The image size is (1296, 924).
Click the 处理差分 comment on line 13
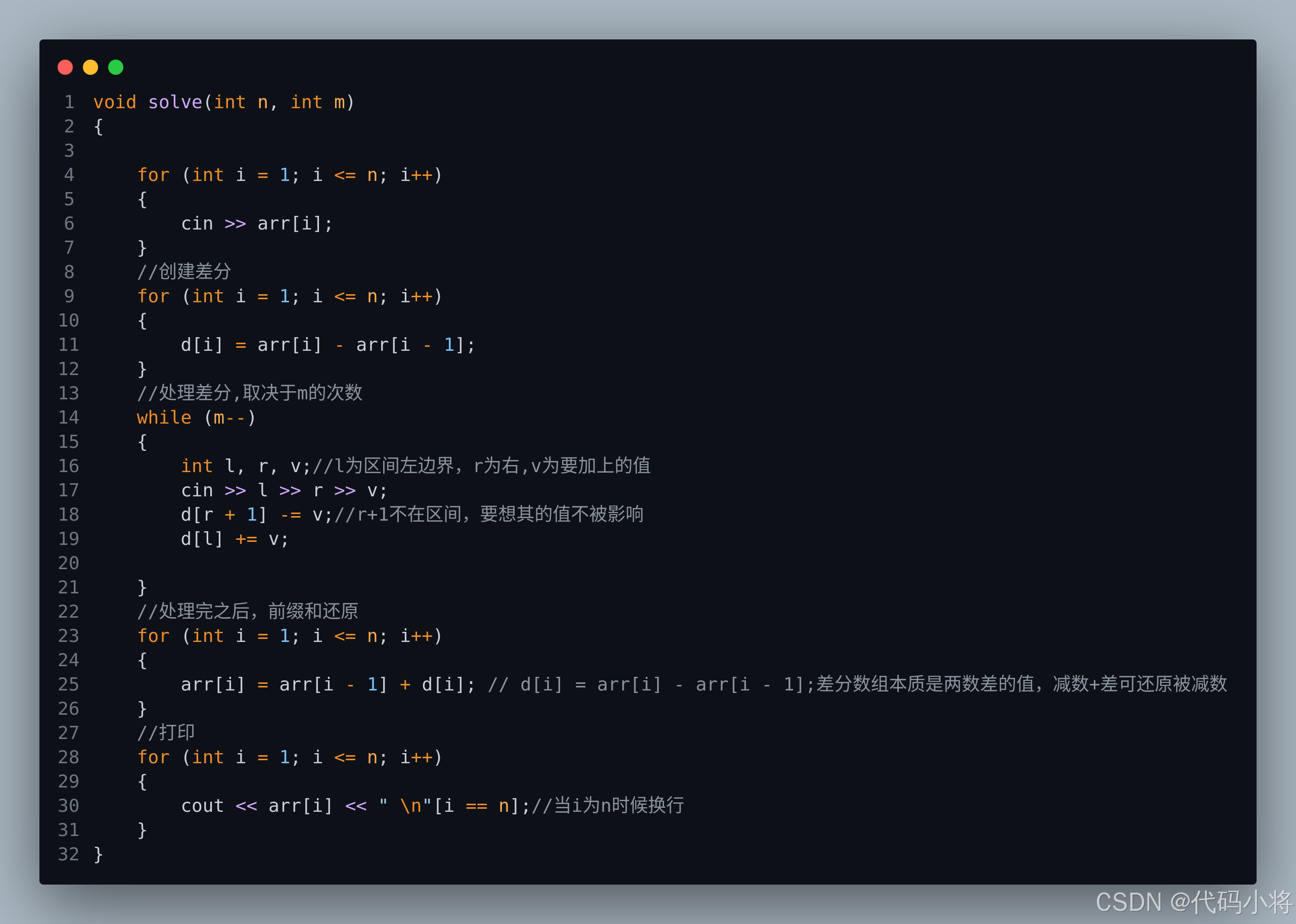click(x=249, y=393)
